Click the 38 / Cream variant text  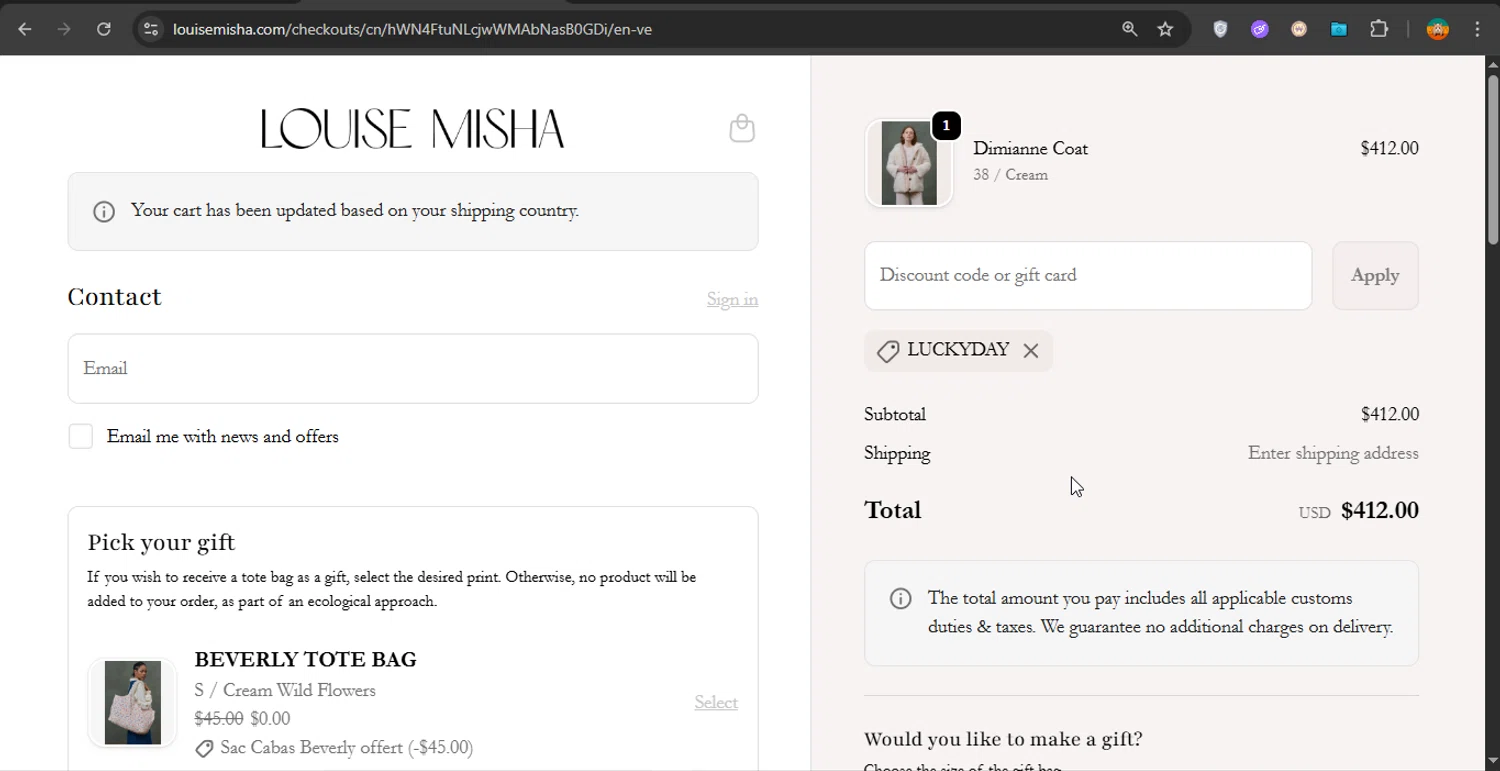[1010, 175]
